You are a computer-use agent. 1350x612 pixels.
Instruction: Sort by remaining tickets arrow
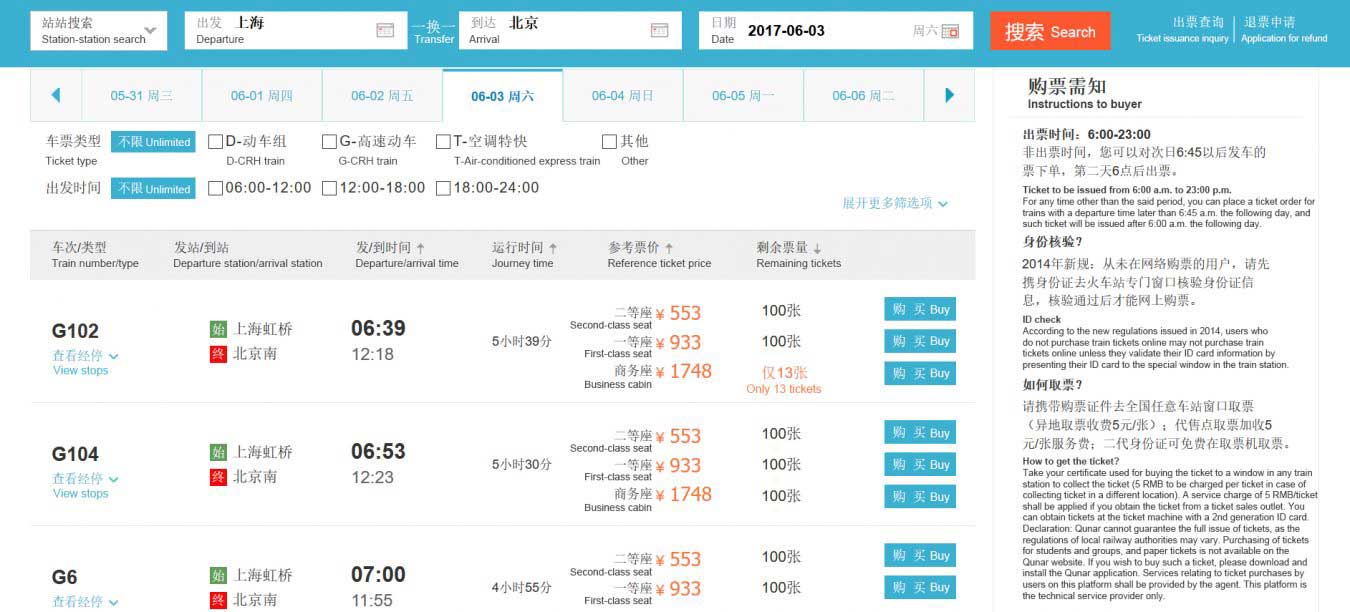click(817, 248)
